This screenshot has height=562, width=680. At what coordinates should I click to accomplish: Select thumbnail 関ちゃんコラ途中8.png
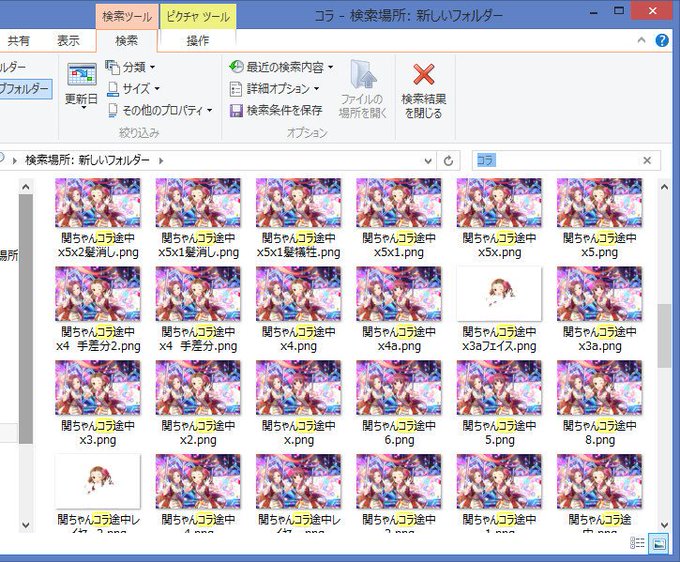coord(599,387)
